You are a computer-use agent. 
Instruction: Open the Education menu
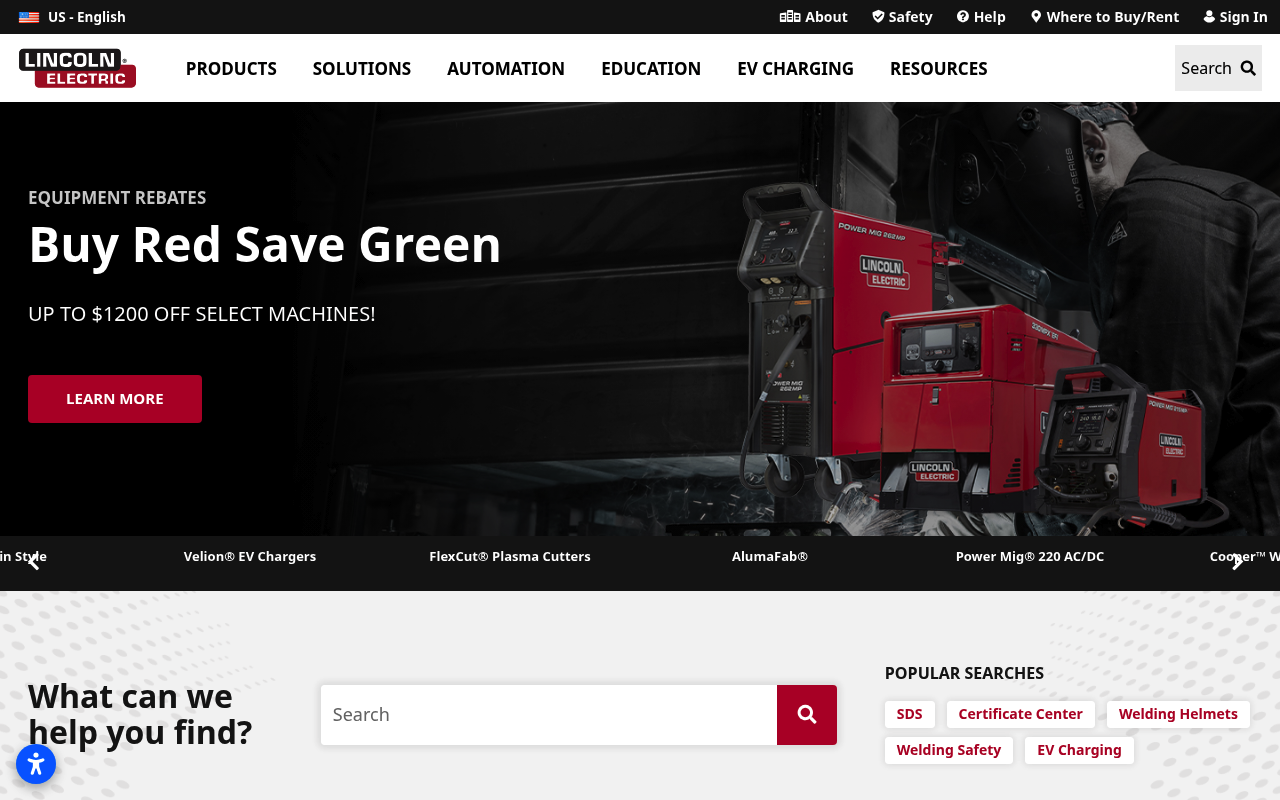tap(651, 68)
